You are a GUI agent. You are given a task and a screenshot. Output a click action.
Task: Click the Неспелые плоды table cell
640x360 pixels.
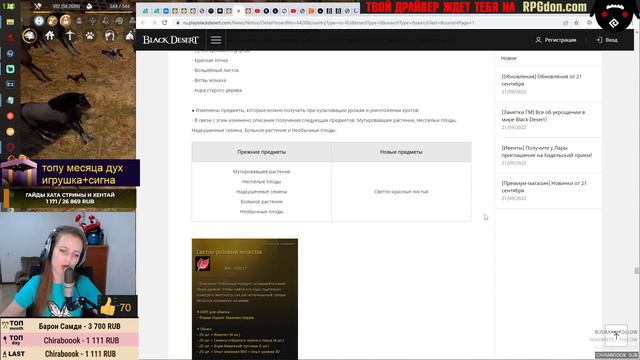point(261,182)
